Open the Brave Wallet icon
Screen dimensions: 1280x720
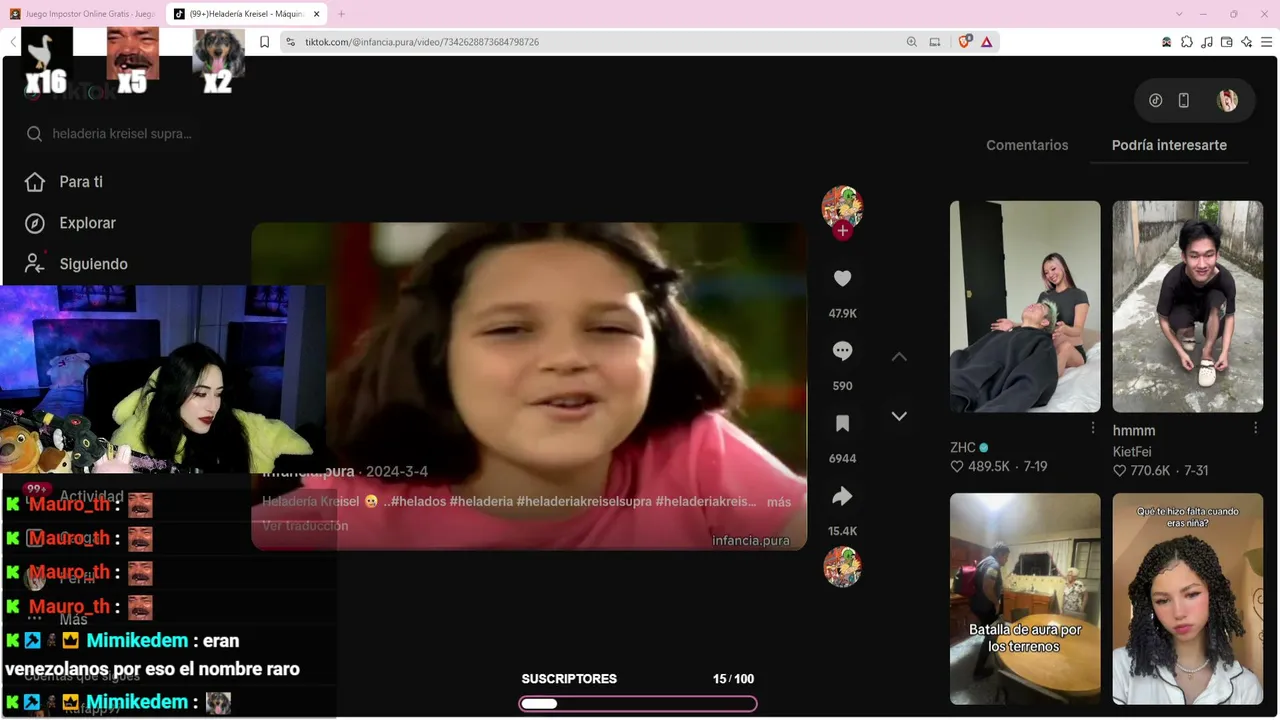point(1226,42)
